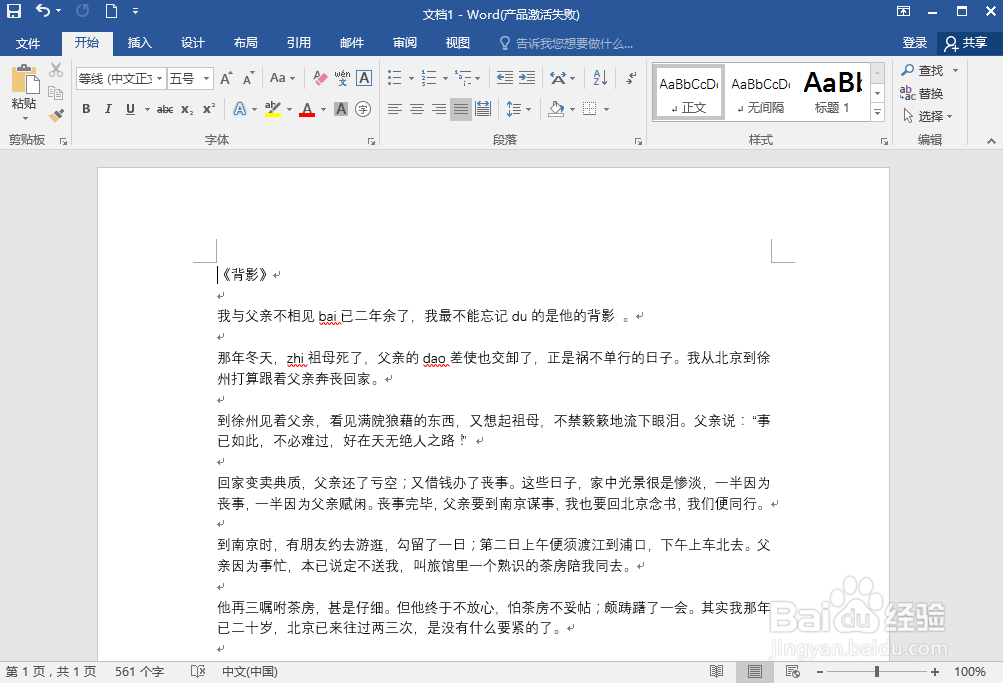Toggle italic formatting
Viewport: 1003px width, 683px height.
(108, 109)
